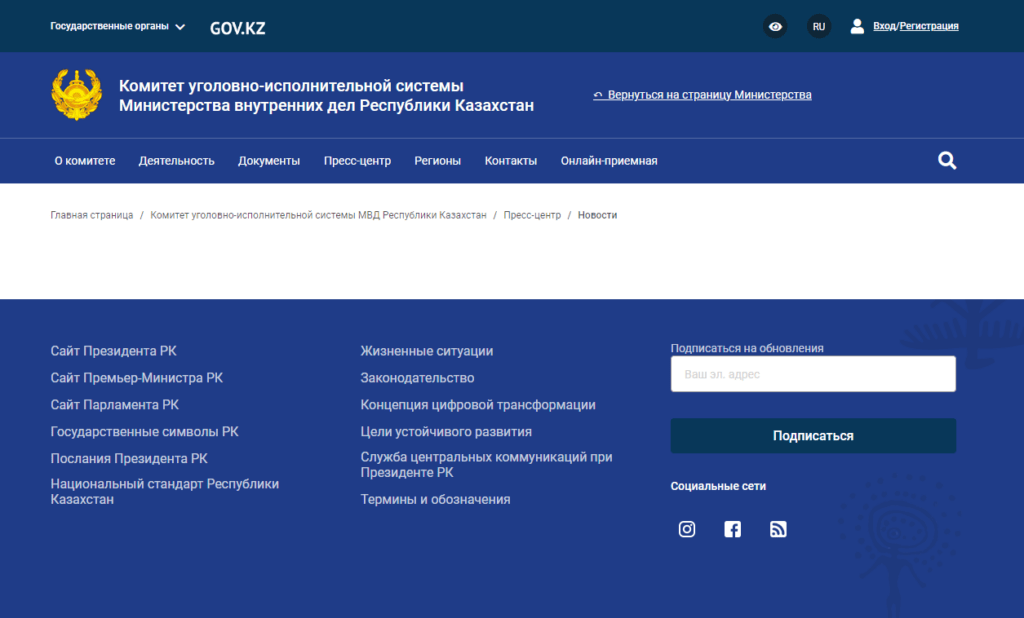Expand the Государственные органы dropdown
Screen dimensions: 1024x618
[118, 26]
